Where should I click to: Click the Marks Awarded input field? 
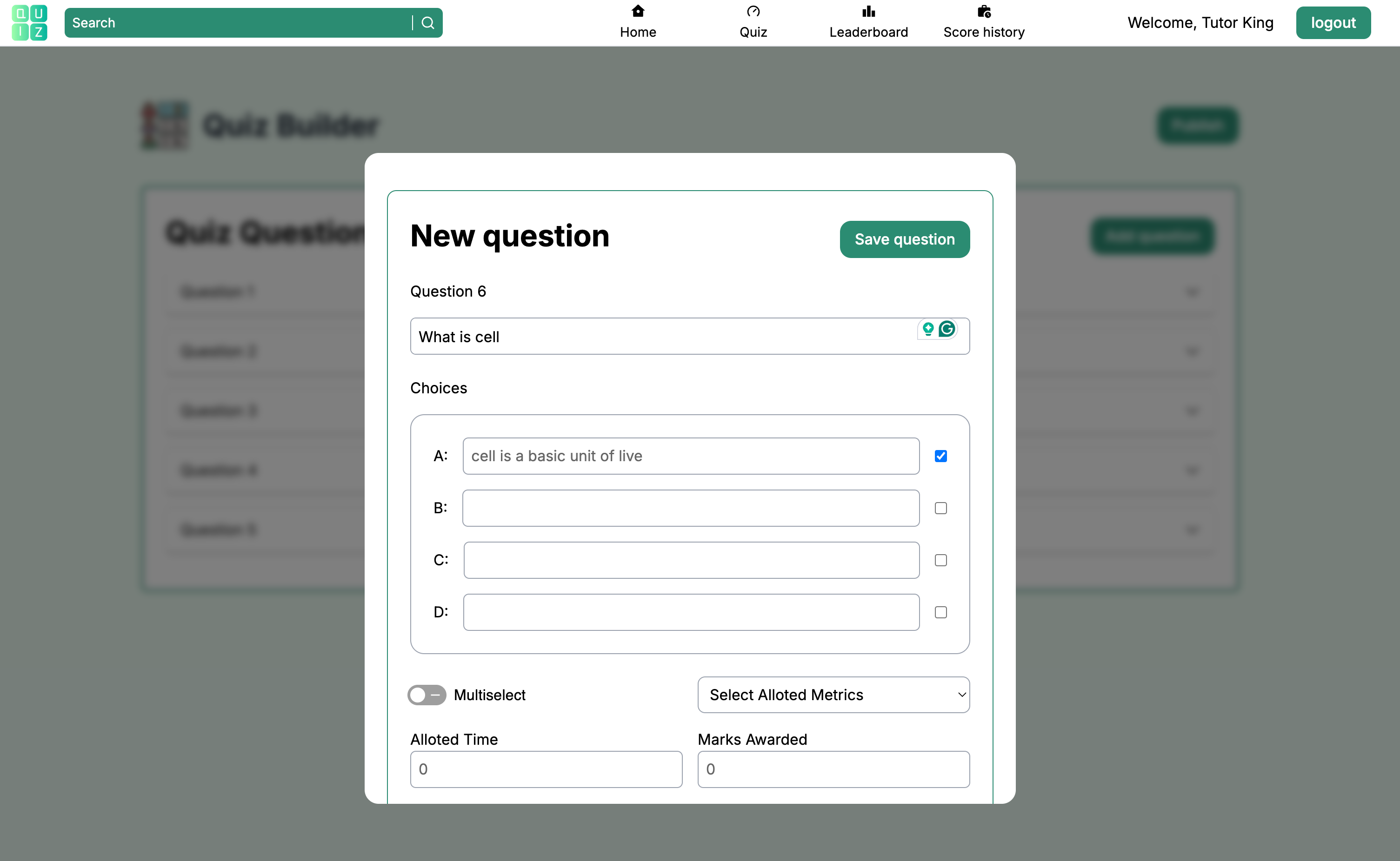(x=833, y=769)
